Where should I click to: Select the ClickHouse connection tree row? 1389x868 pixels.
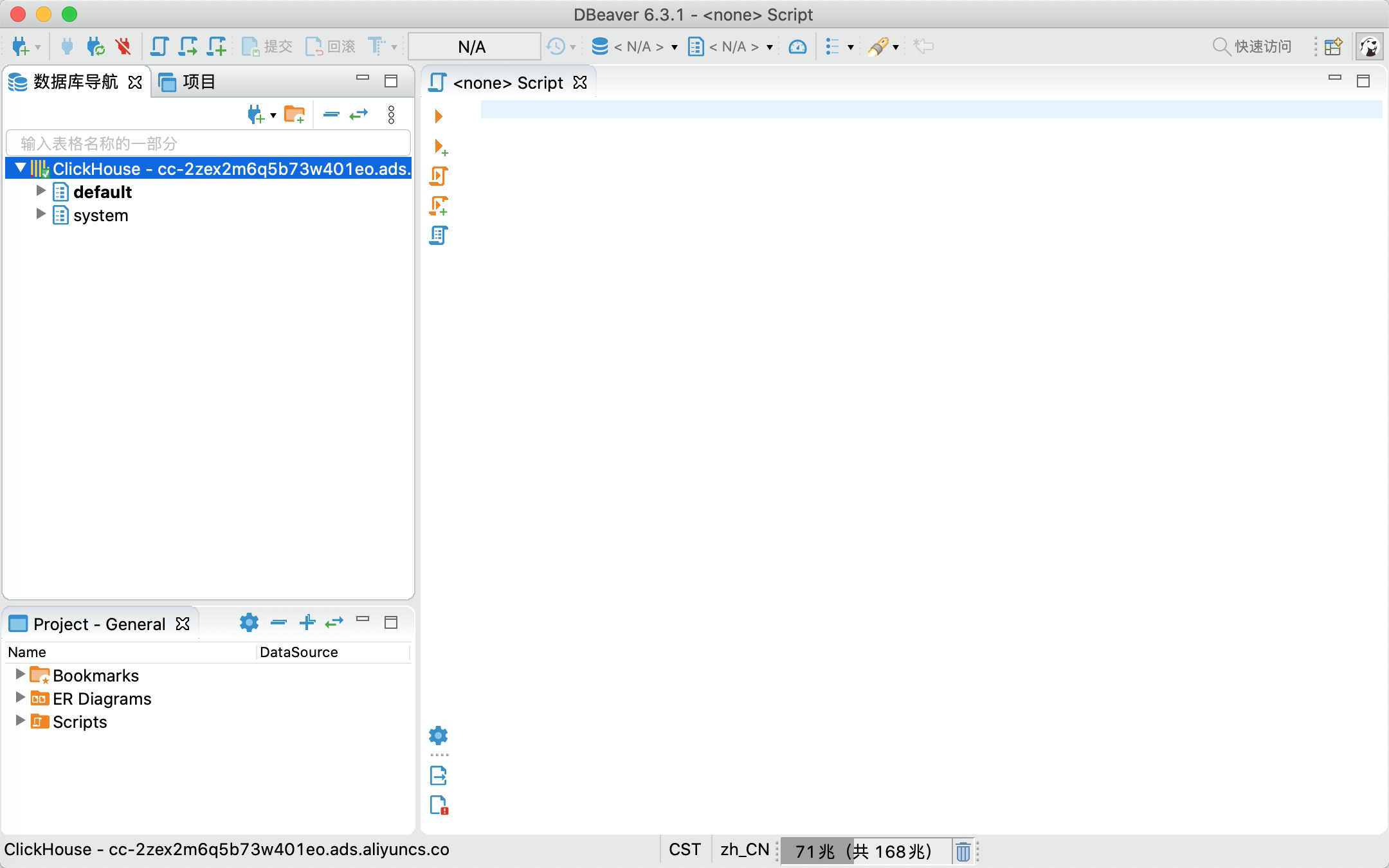click(208, 168)
